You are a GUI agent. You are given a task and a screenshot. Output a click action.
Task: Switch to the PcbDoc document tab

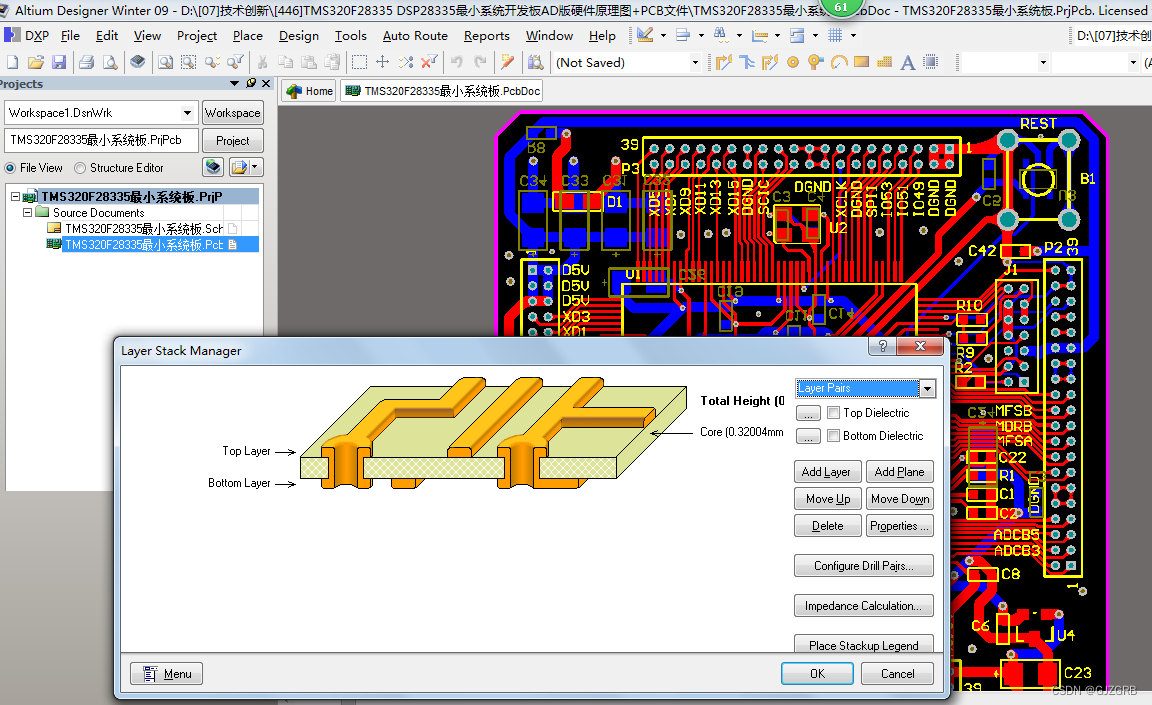442,91
